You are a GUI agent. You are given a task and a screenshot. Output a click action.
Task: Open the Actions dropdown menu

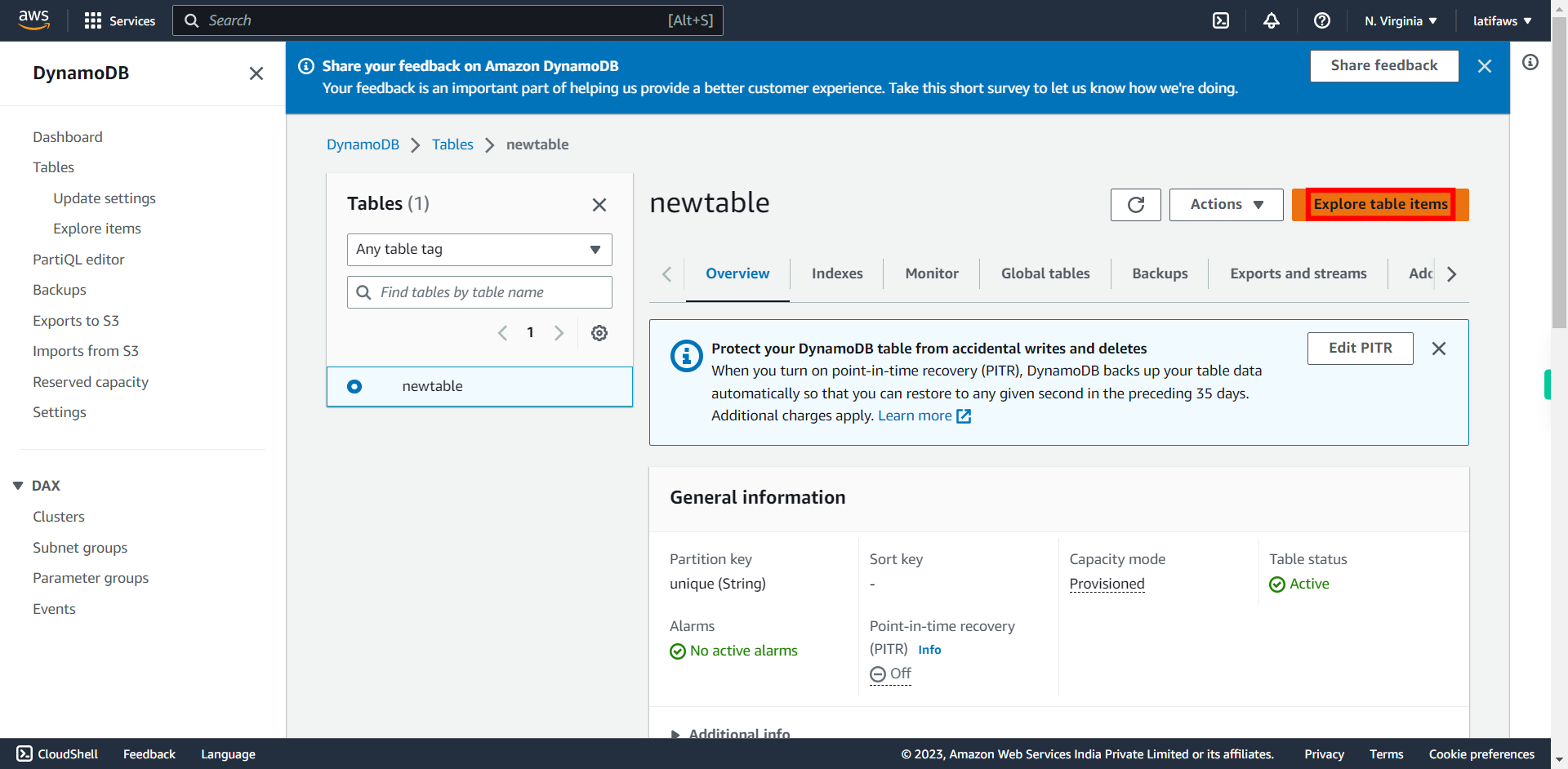point(1227,205)
